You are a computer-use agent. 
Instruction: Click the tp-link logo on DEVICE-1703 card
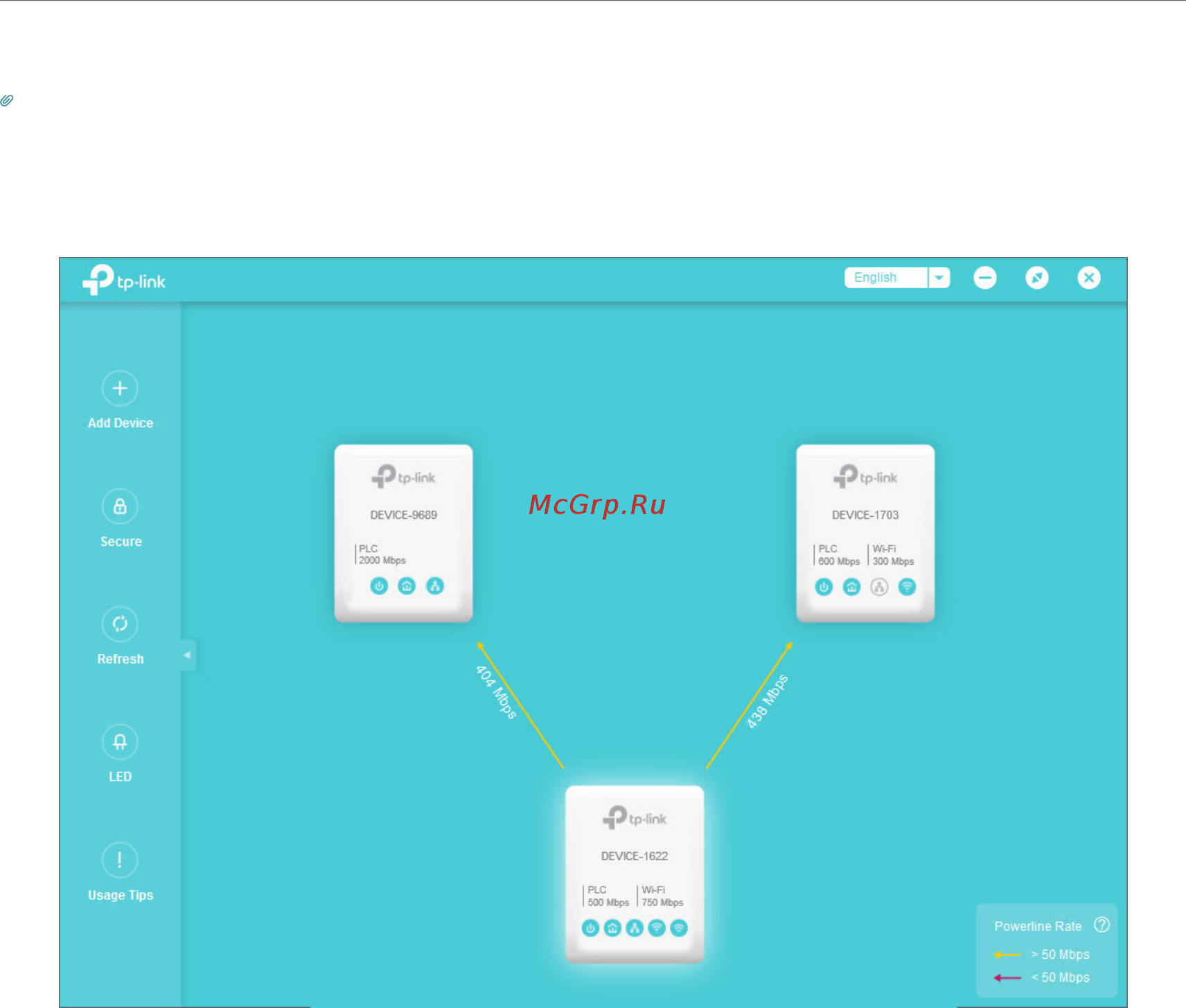click(865, 477)
